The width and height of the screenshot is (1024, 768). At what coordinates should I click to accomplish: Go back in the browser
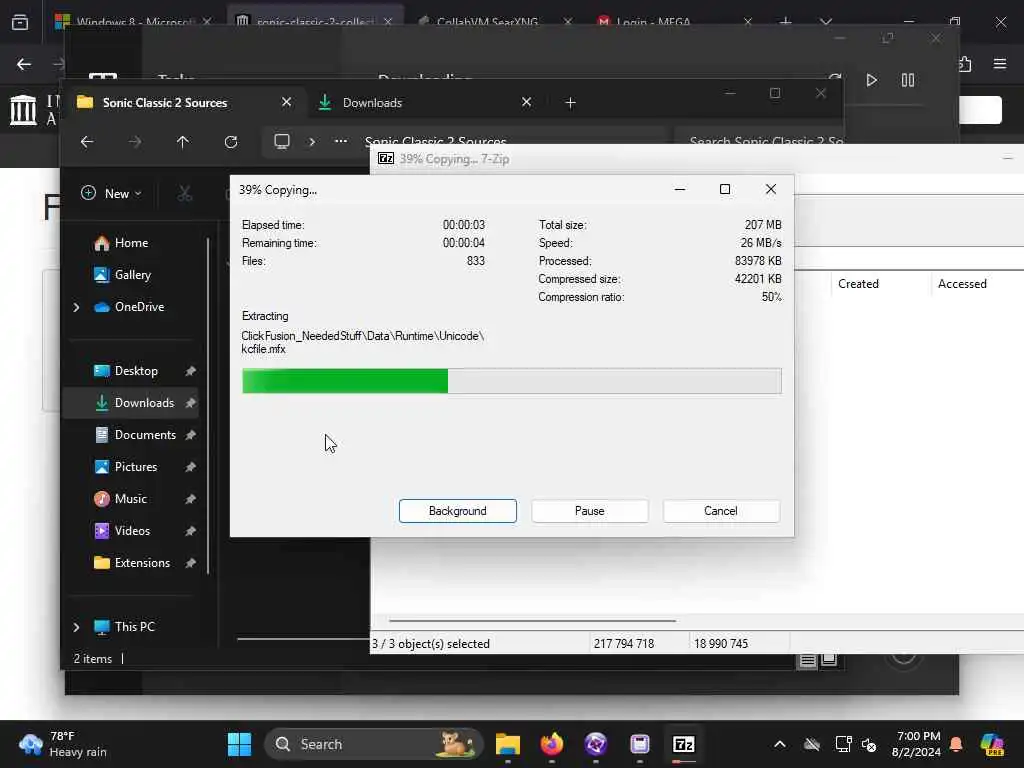(x=24, y=64)
